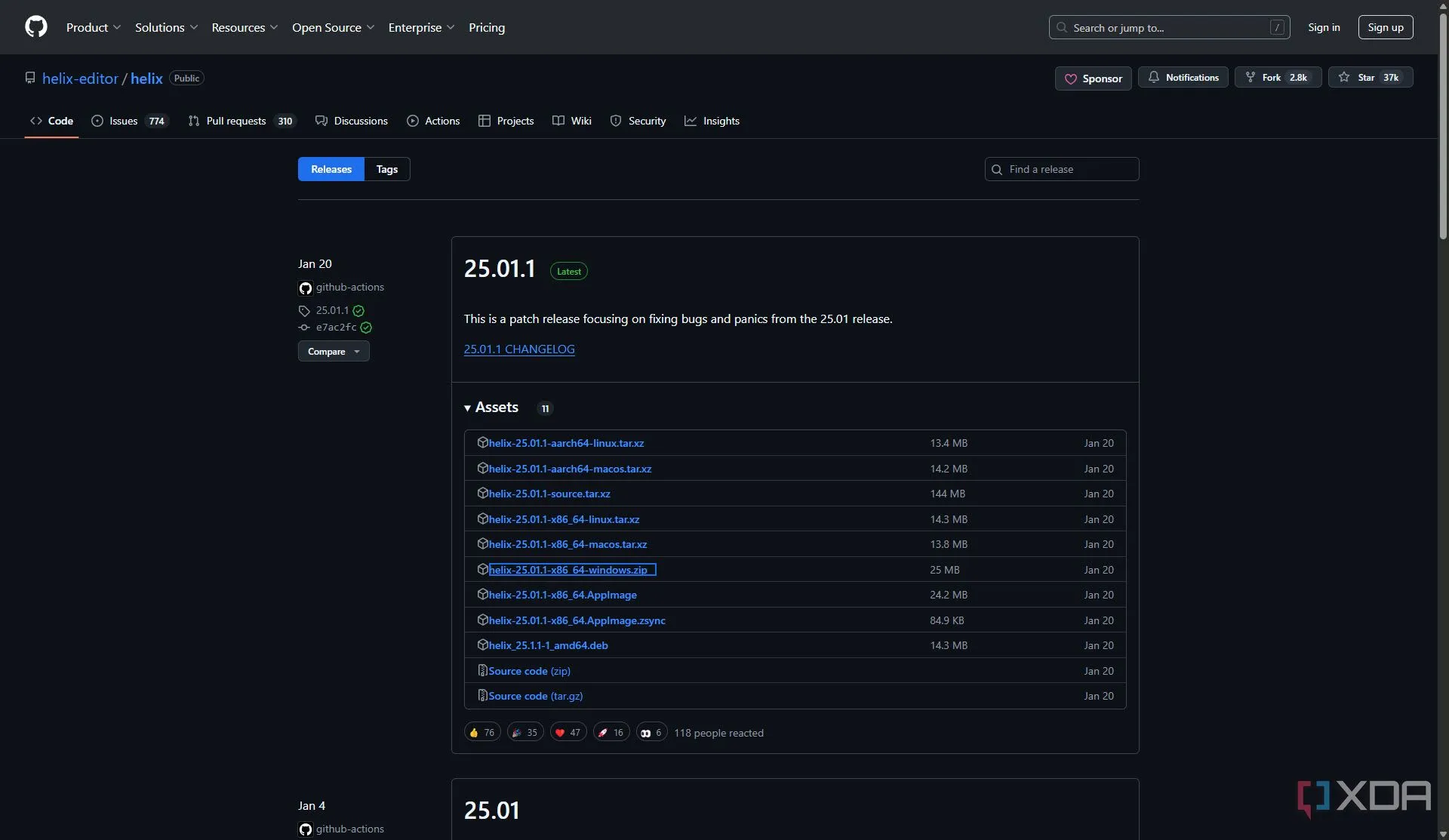Open the Issues tab
The width and height of the screenshot is (1449, 840).
[x=130, y=121]
